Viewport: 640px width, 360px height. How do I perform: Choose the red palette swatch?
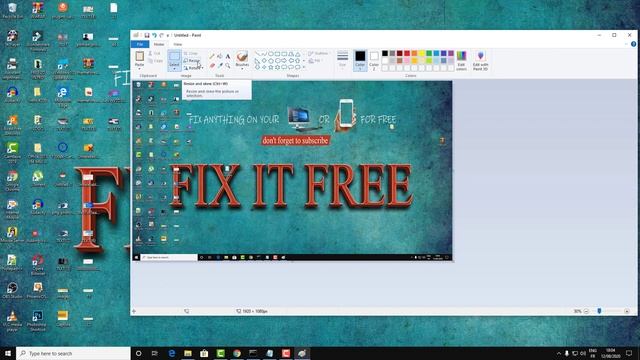[x=407, y=53]
